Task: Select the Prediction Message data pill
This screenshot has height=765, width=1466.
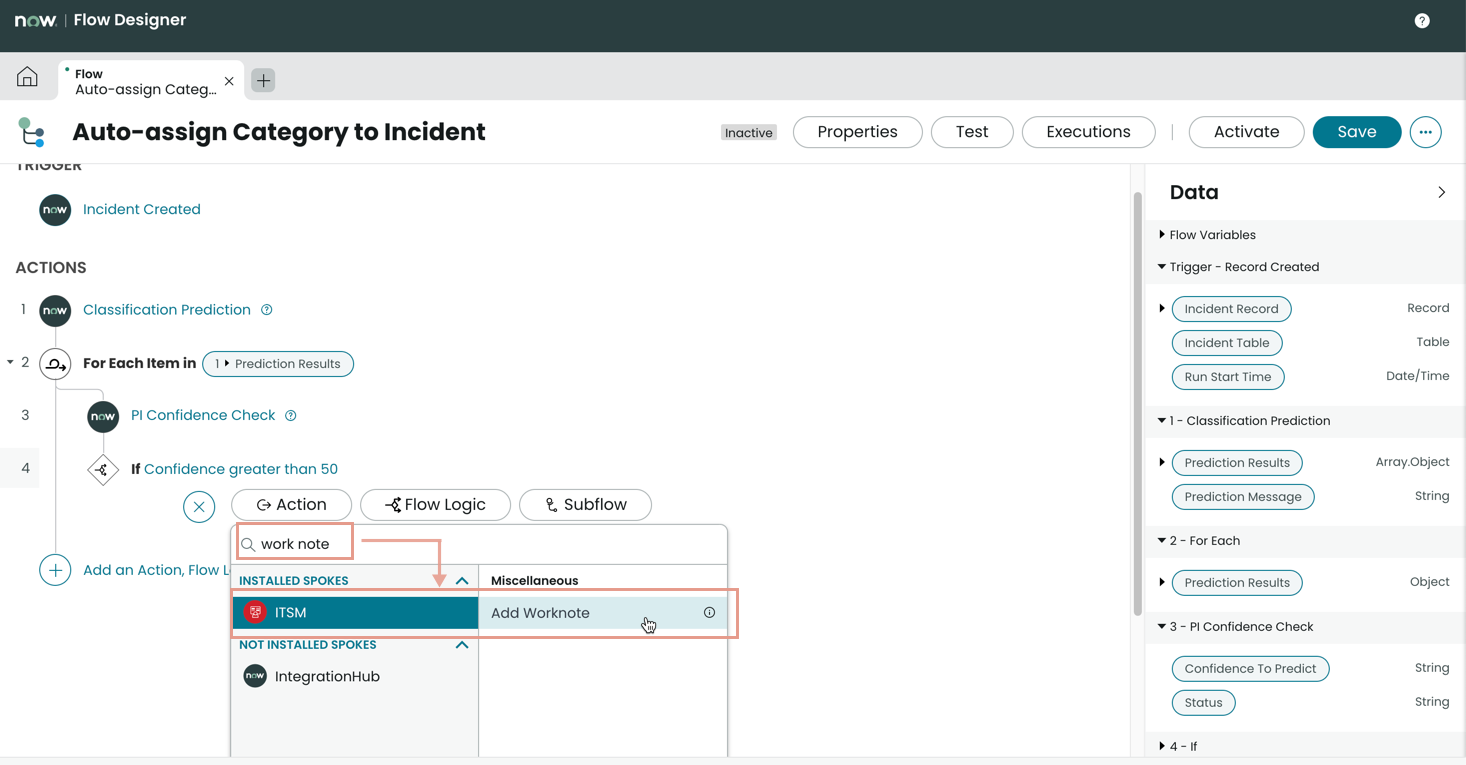Action: tap(1243, 497)
